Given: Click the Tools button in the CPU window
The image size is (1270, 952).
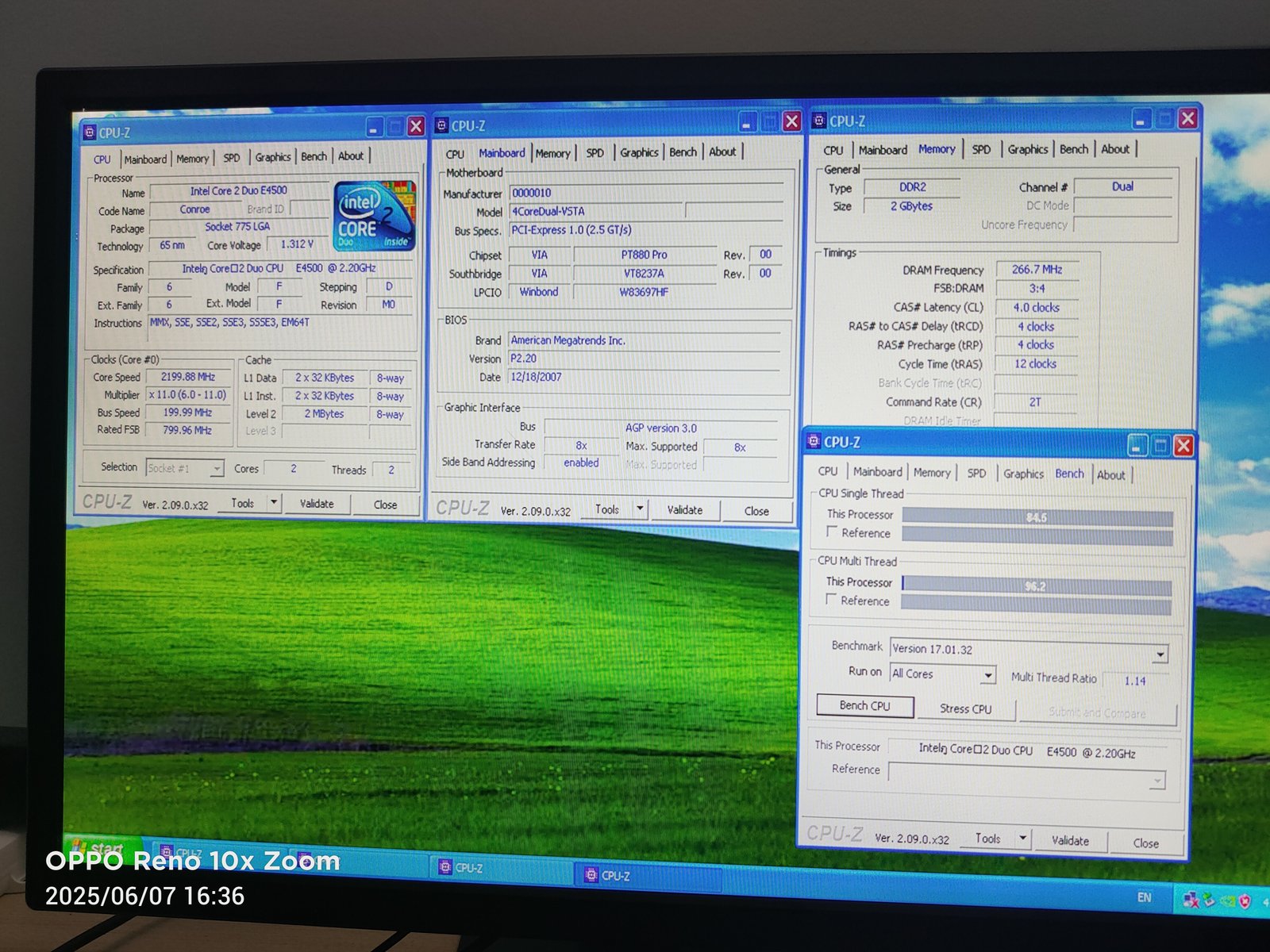Looking at the screenshot, I should click(x=243, y=503).
